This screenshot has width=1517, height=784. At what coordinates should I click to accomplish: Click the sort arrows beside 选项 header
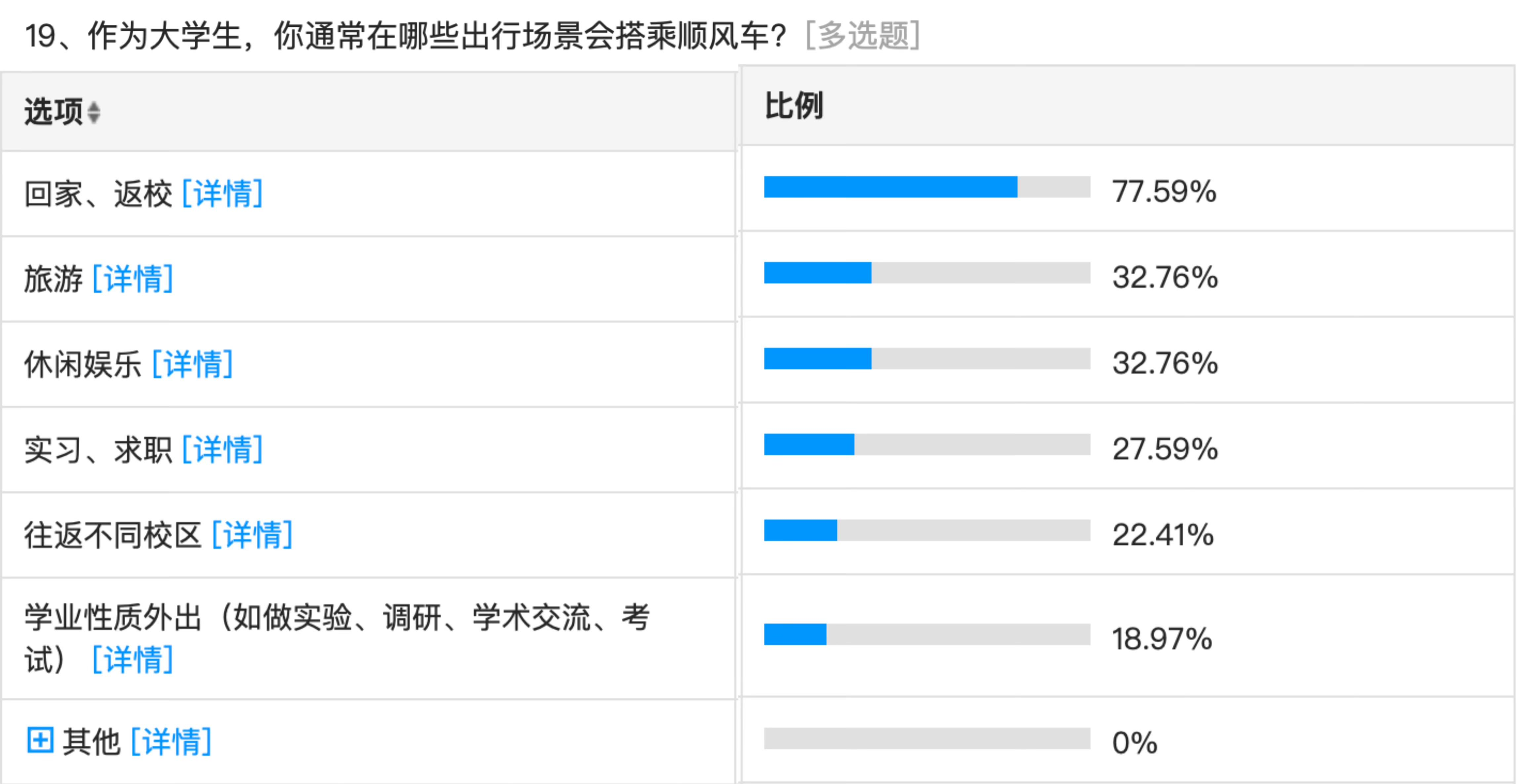[94, 112]
